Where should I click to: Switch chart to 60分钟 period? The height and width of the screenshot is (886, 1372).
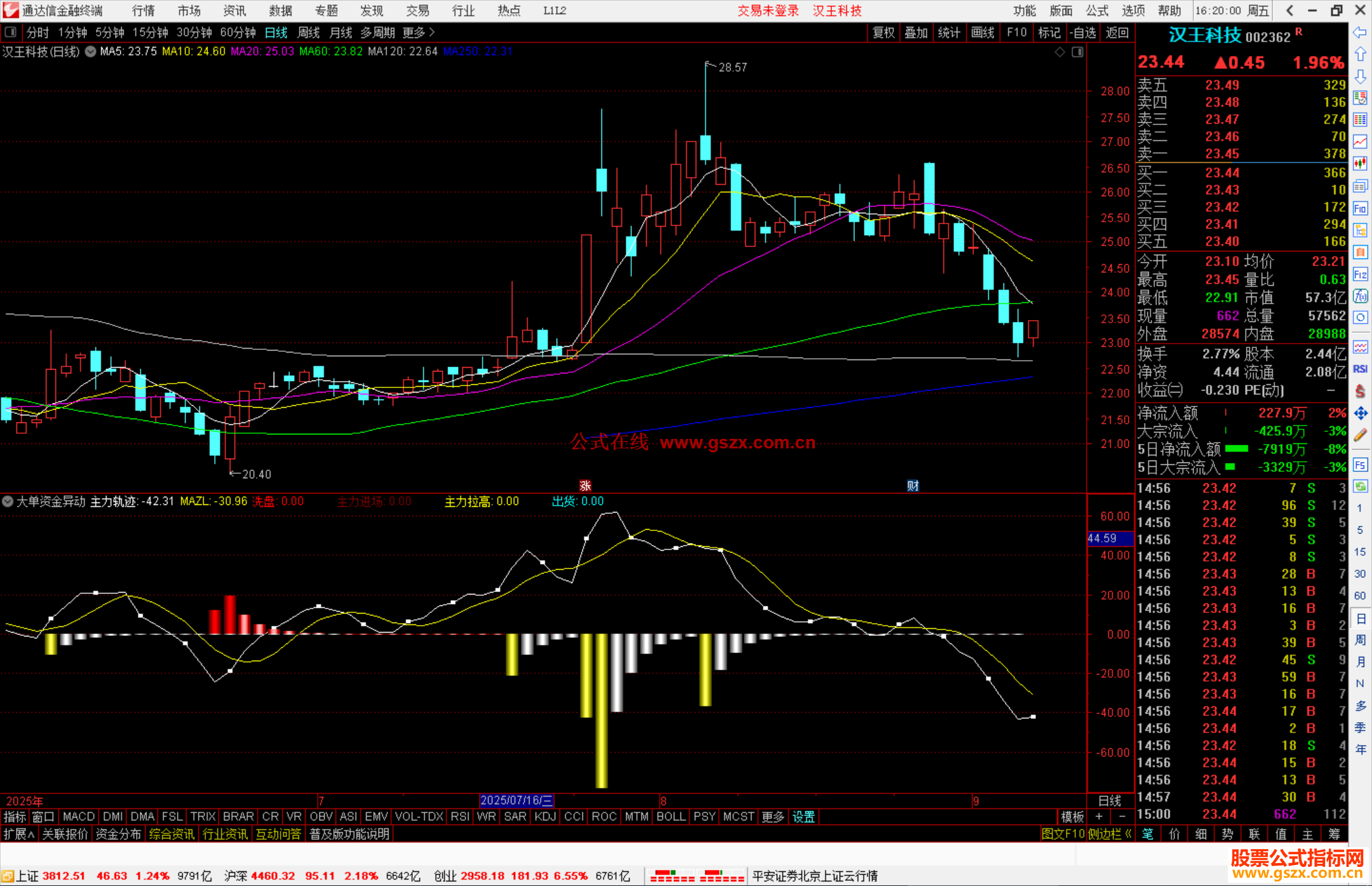[x=238, y=32]
